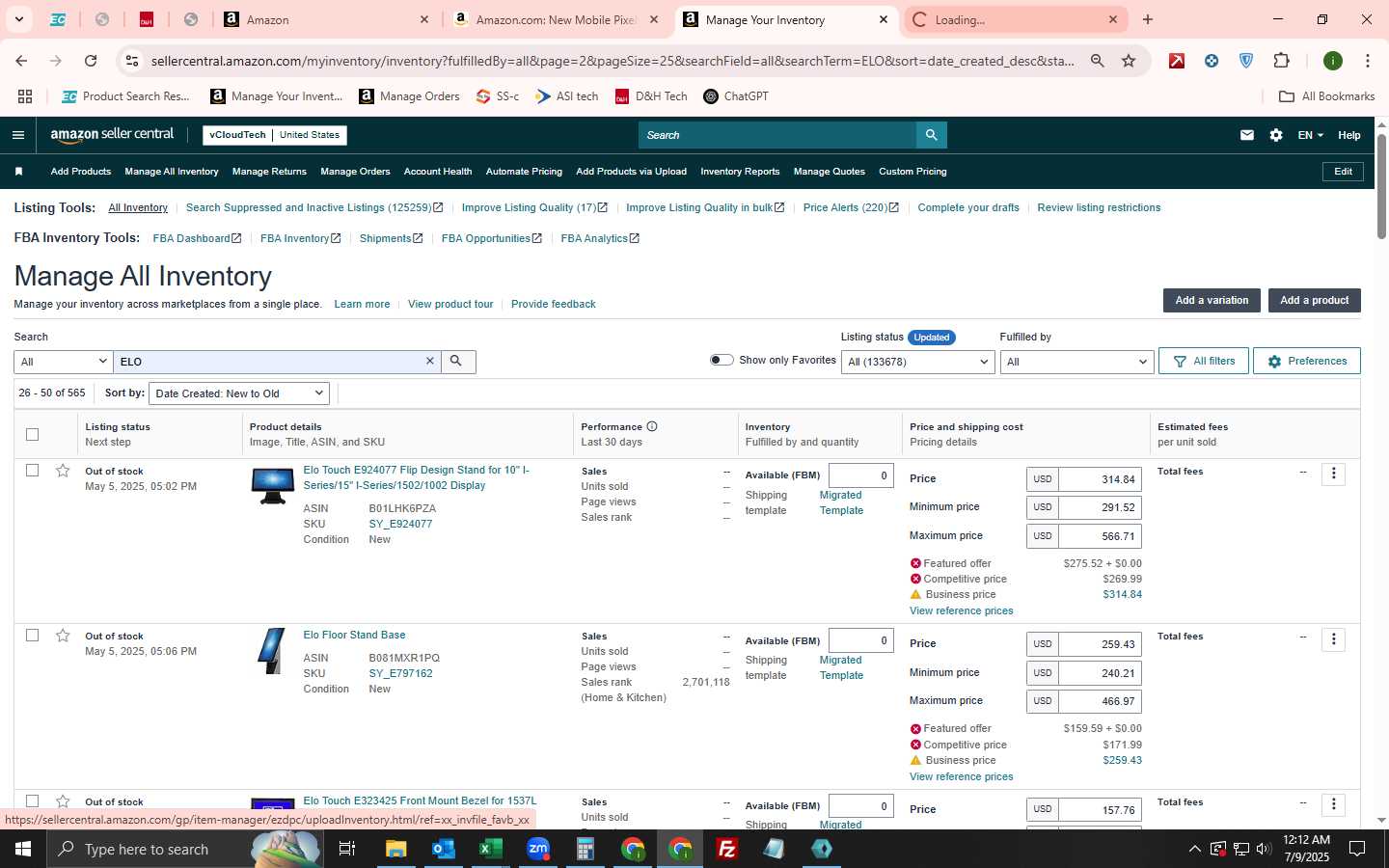This screenshot has height=868, width=1389.
Task: Open File Explorer from the taskbar
Action: coord(395,849)
